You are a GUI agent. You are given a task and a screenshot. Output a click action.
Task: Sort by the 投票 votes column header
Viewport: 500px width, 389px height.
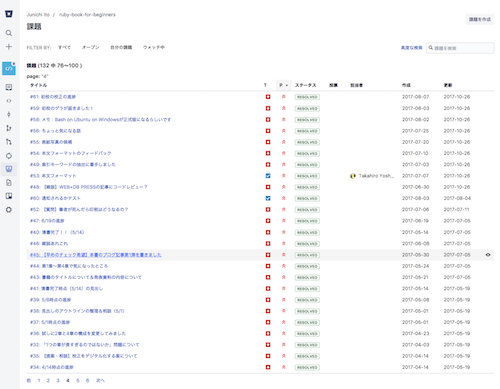click(334, 85)
